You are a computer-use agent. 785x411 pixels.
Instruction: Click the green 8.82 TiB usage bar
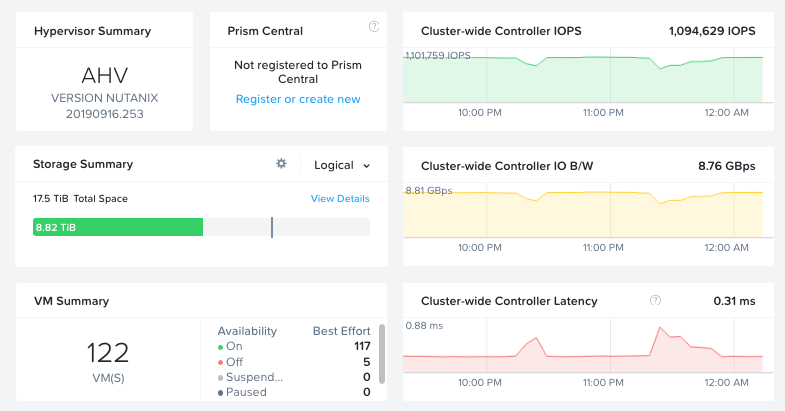(118, 228)
